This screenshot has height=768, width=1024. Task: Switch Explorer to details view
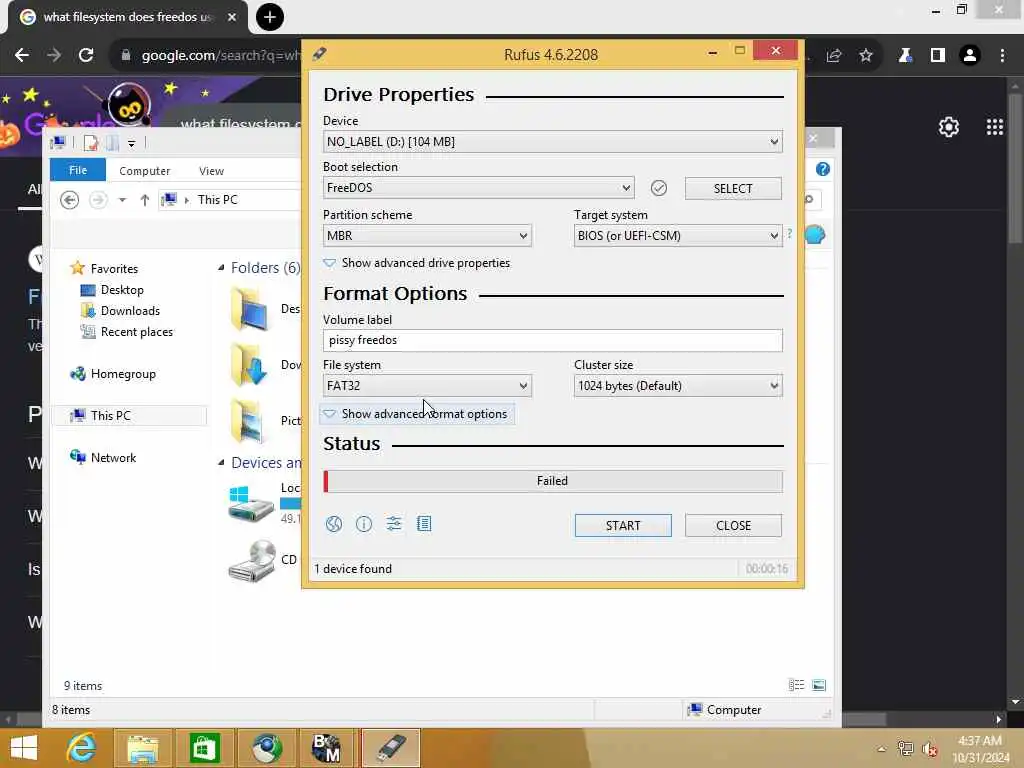(797, 685)
